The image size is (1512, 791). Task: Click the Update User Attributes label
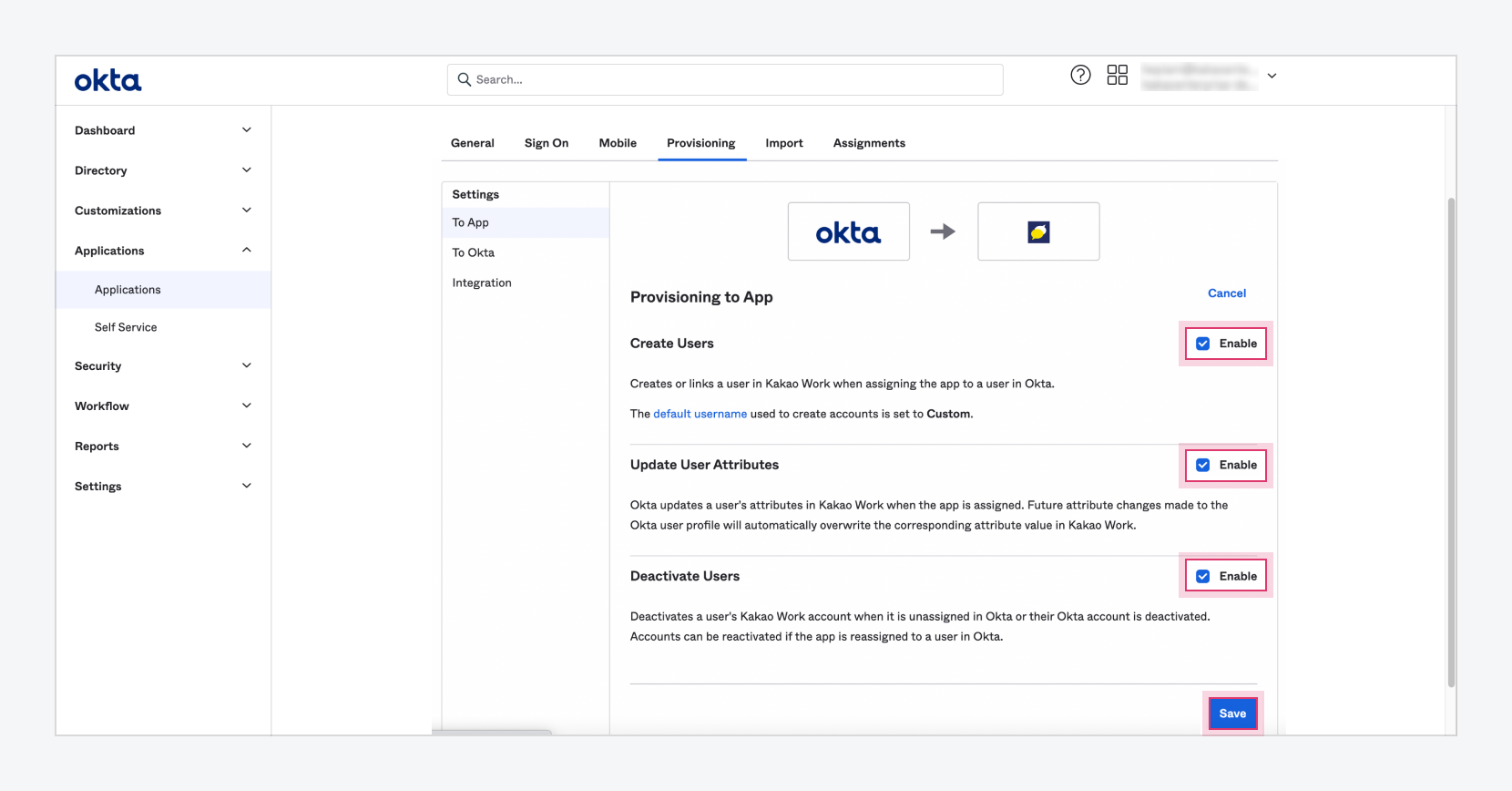point(704,465)
